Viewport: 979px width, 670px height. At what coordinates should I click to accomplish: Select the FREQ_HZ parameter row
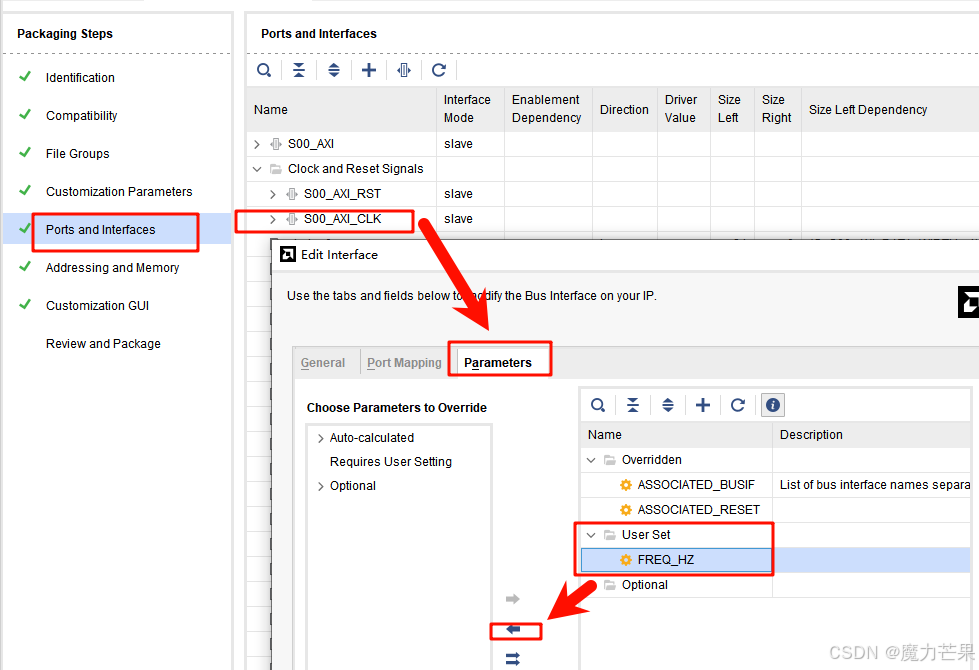tap(775, 560)
